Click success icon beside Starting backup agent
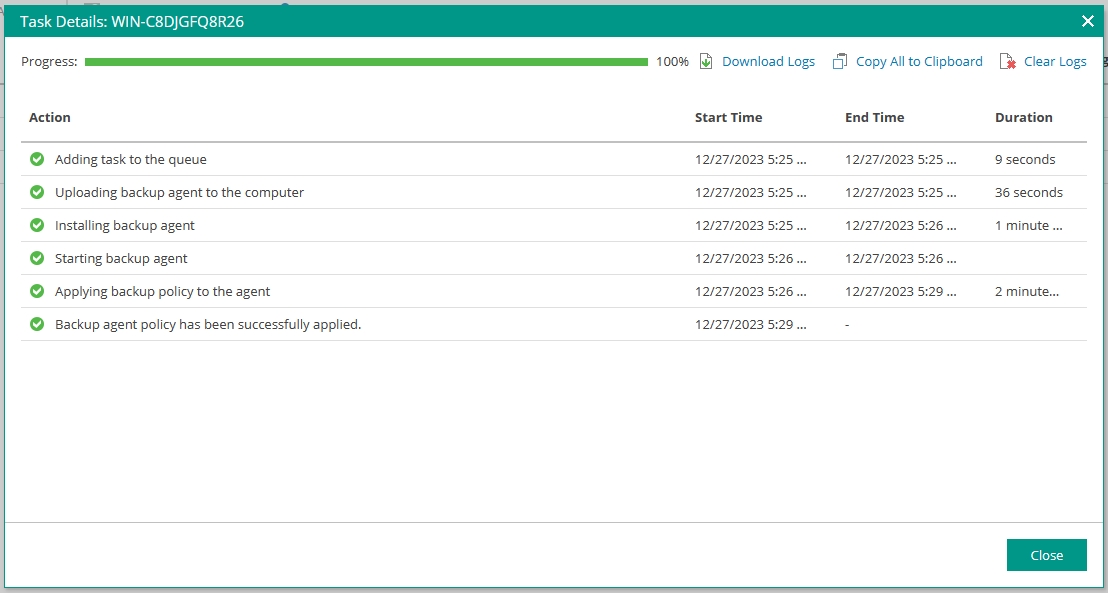This screenshot has height=593, width=1108. point(37,258)
